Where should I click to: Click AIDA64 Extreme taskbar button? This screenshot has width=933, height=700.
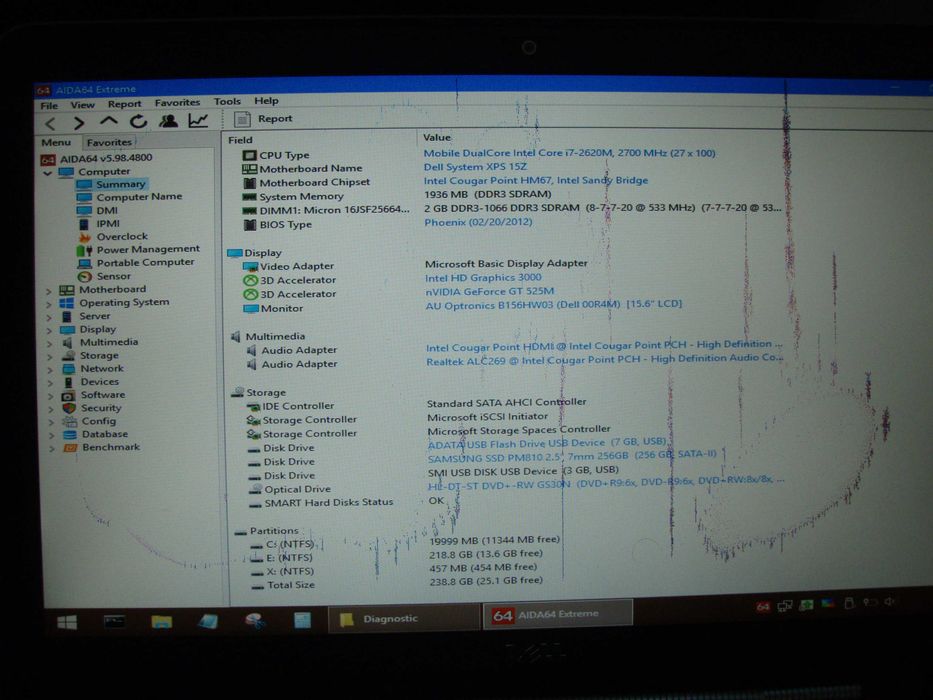pos(558,614)
